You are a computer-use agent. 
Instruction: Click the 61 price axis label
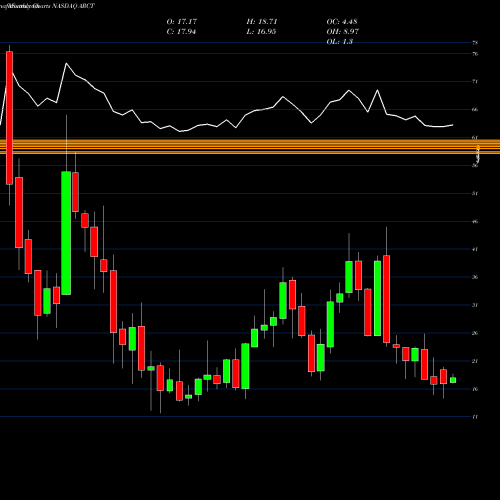[475, 137]
